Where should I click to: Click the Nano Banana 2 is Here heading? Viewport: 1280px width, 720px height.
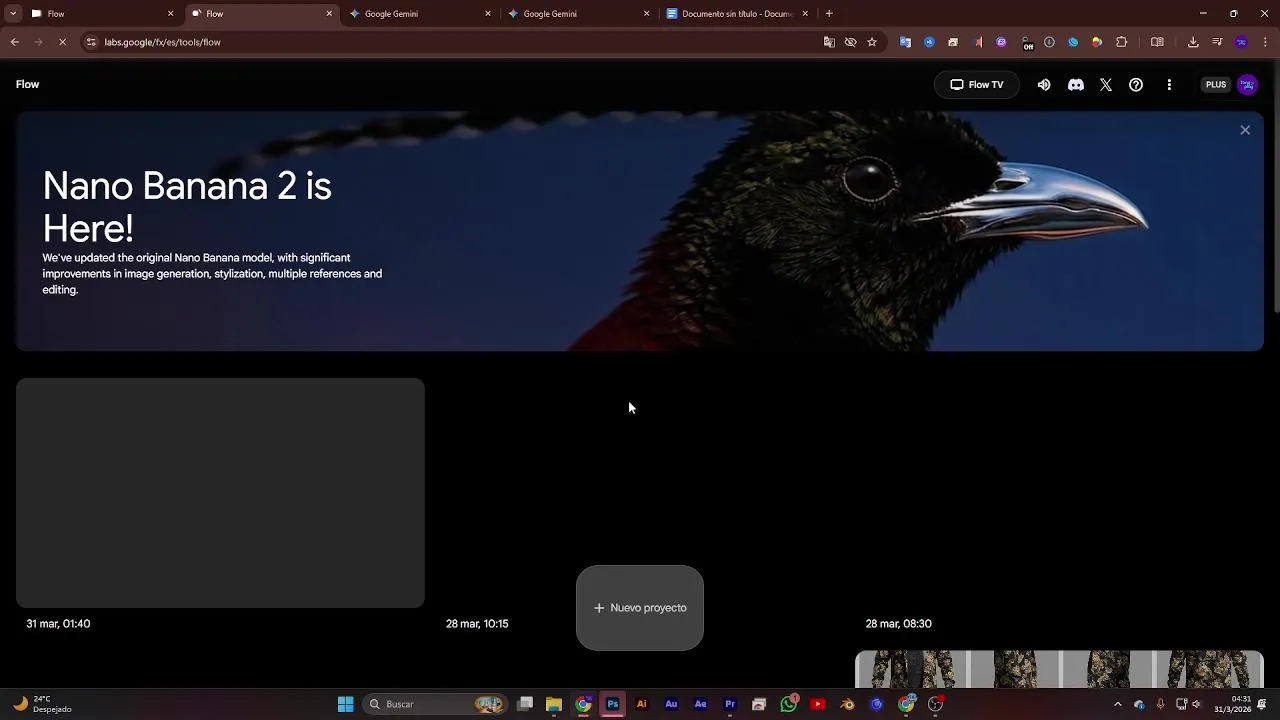187,207
